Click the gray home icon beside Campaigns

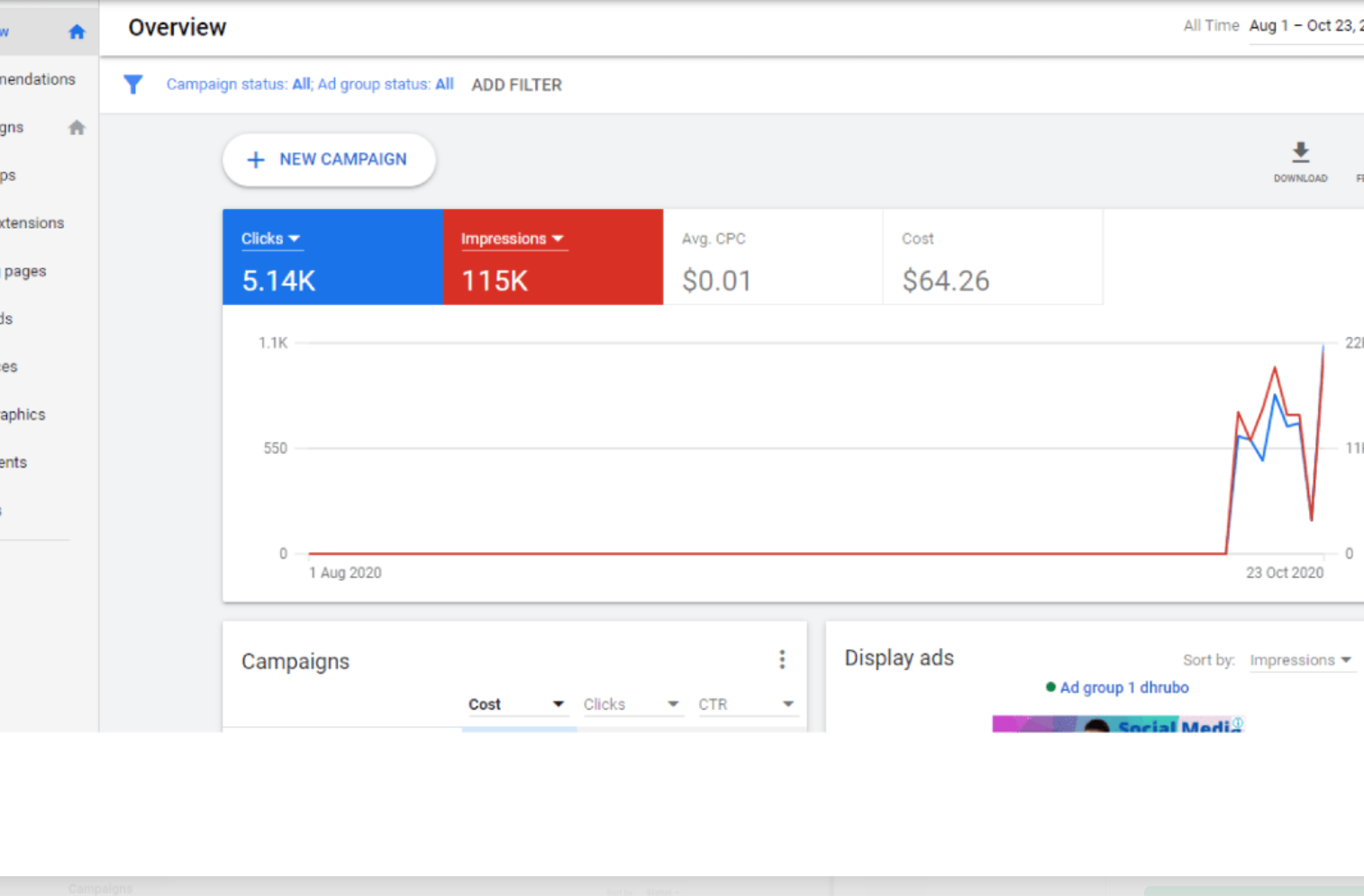tap(77, 128)
